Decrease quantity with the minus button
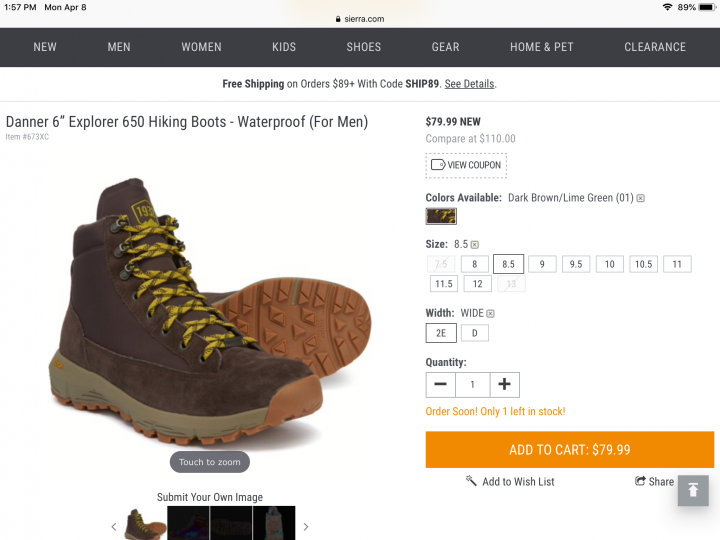Viewport: 720px width, 540px height. (x=440, y=384)
